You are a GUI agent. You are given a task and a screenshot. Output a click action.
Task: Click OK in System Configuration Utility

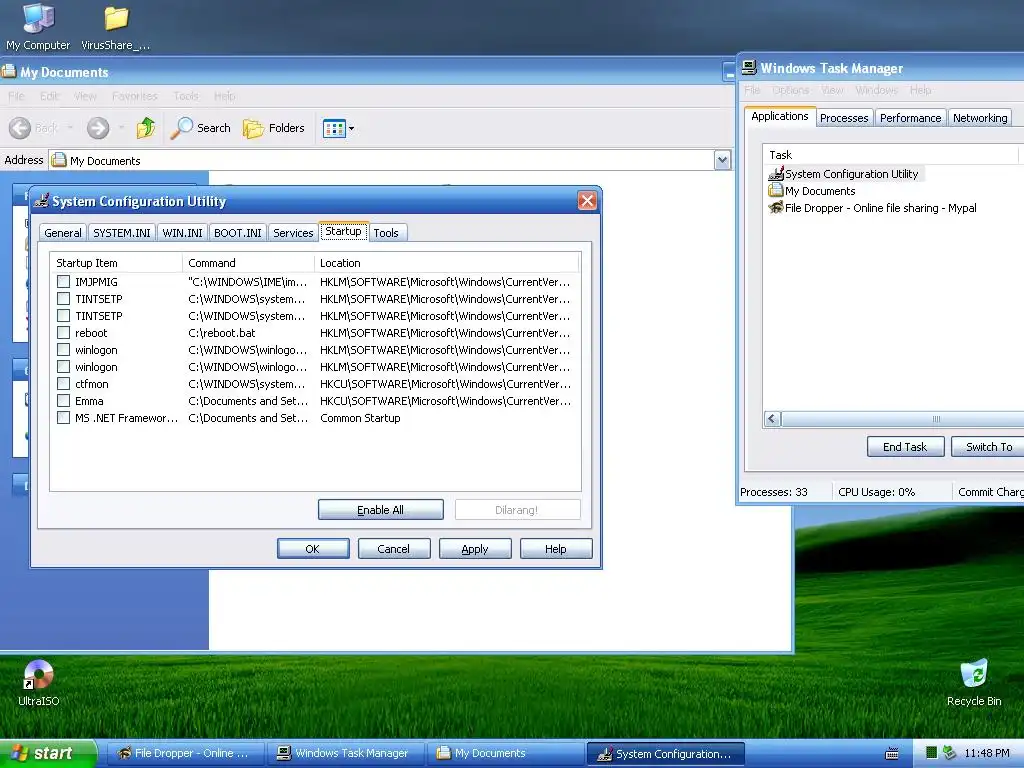[313, 549]
